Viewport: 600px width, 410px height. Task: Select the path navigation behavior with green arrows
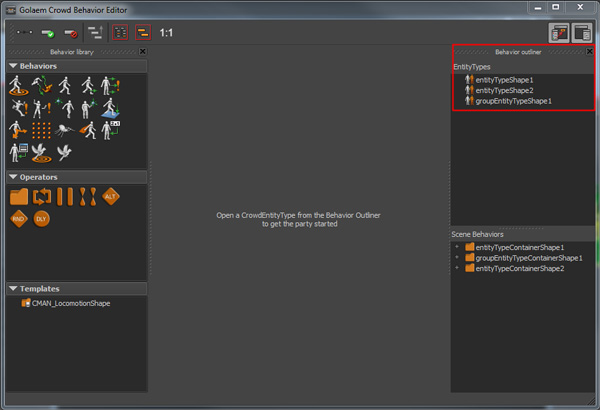tap(42, 85)
